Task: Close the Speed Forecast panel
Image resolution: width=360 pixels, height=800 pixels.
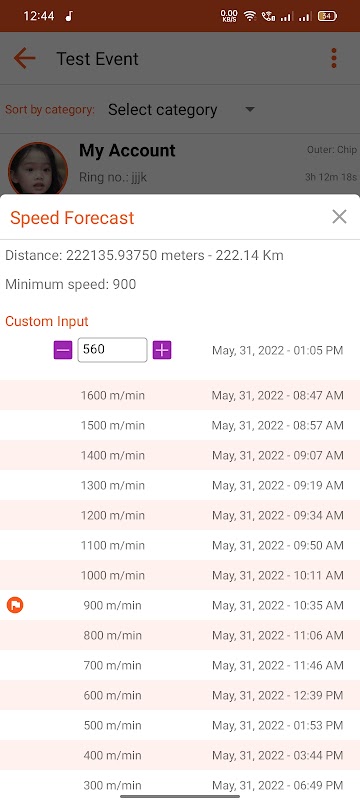Action: [339, 217]
